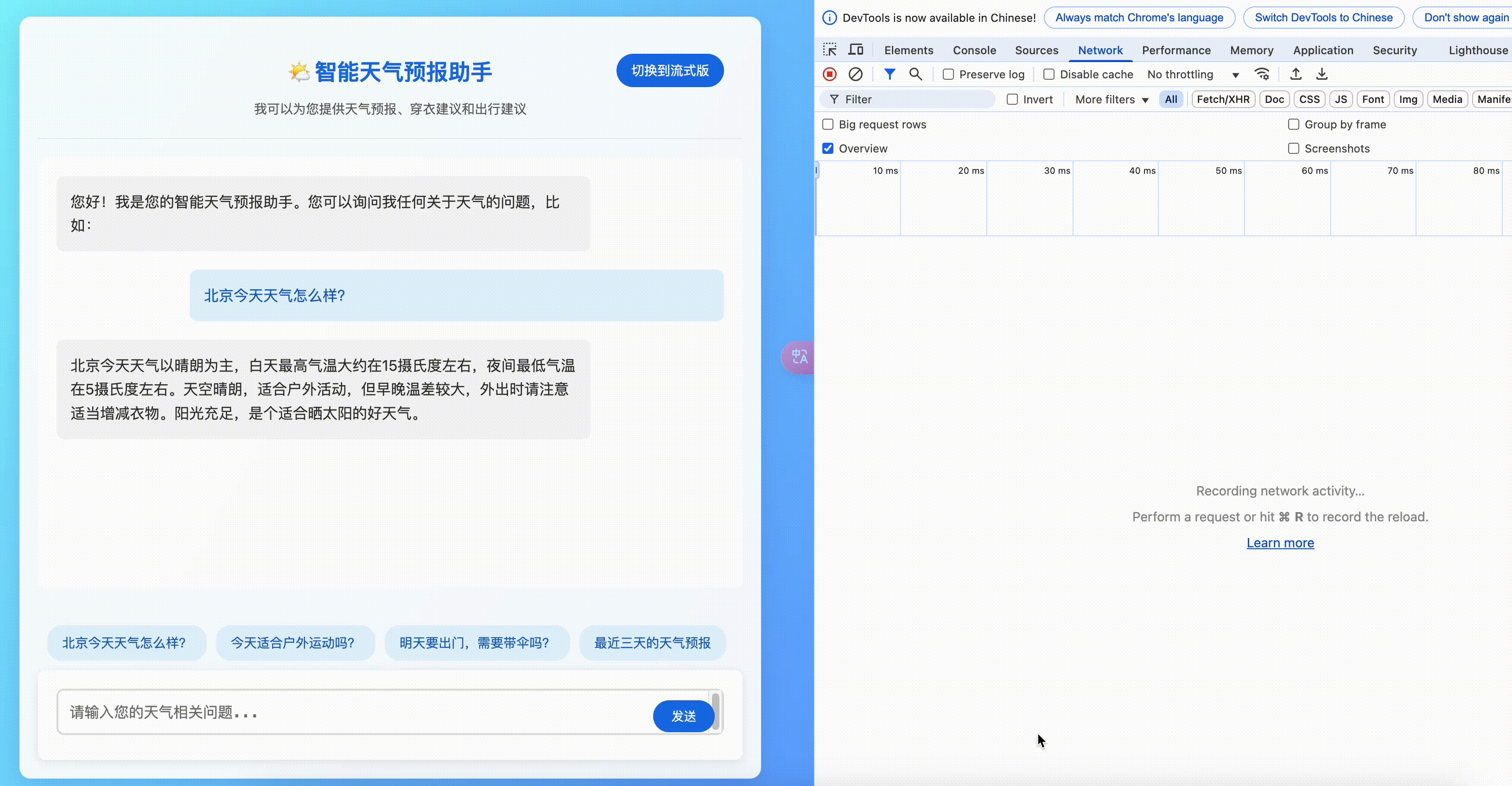Toggle the network filter funnel icon
1512x786 pixels.
(x=889, y=74)
